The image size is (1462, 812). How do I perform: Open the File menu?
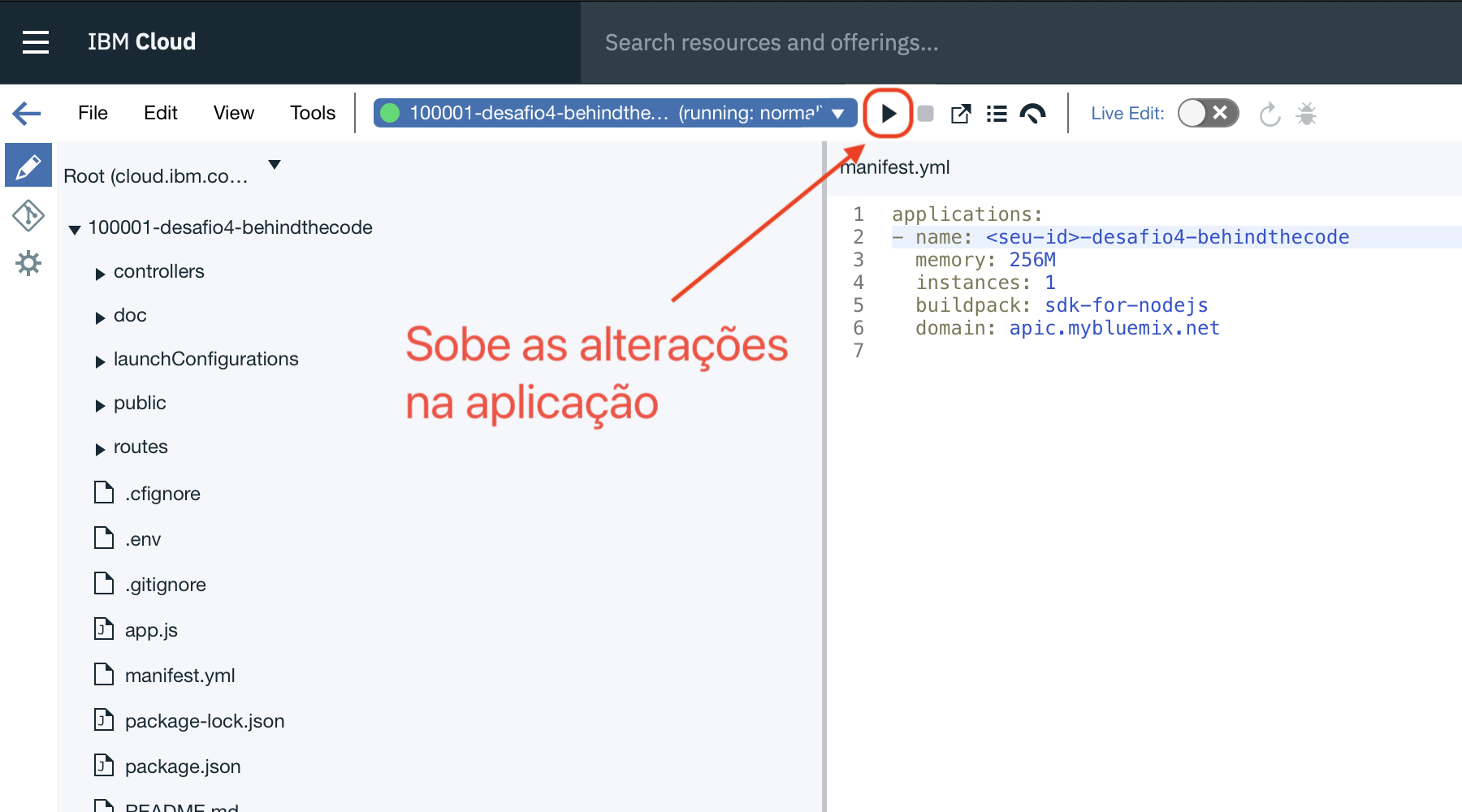point(93,113)
